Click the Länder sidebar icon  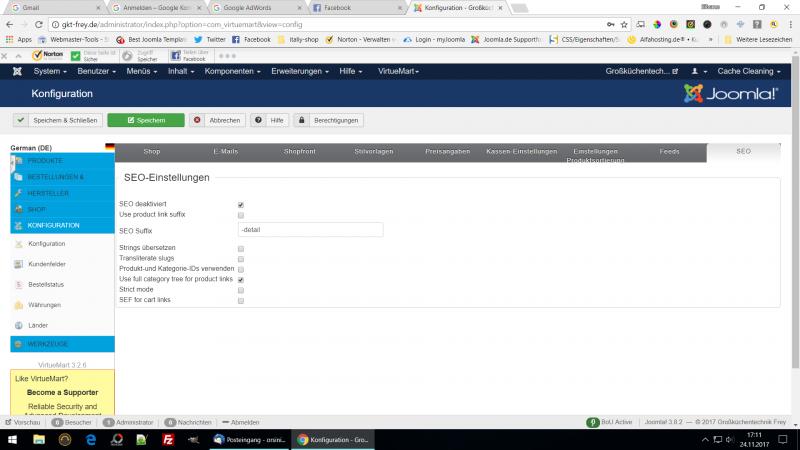(18, 325)
